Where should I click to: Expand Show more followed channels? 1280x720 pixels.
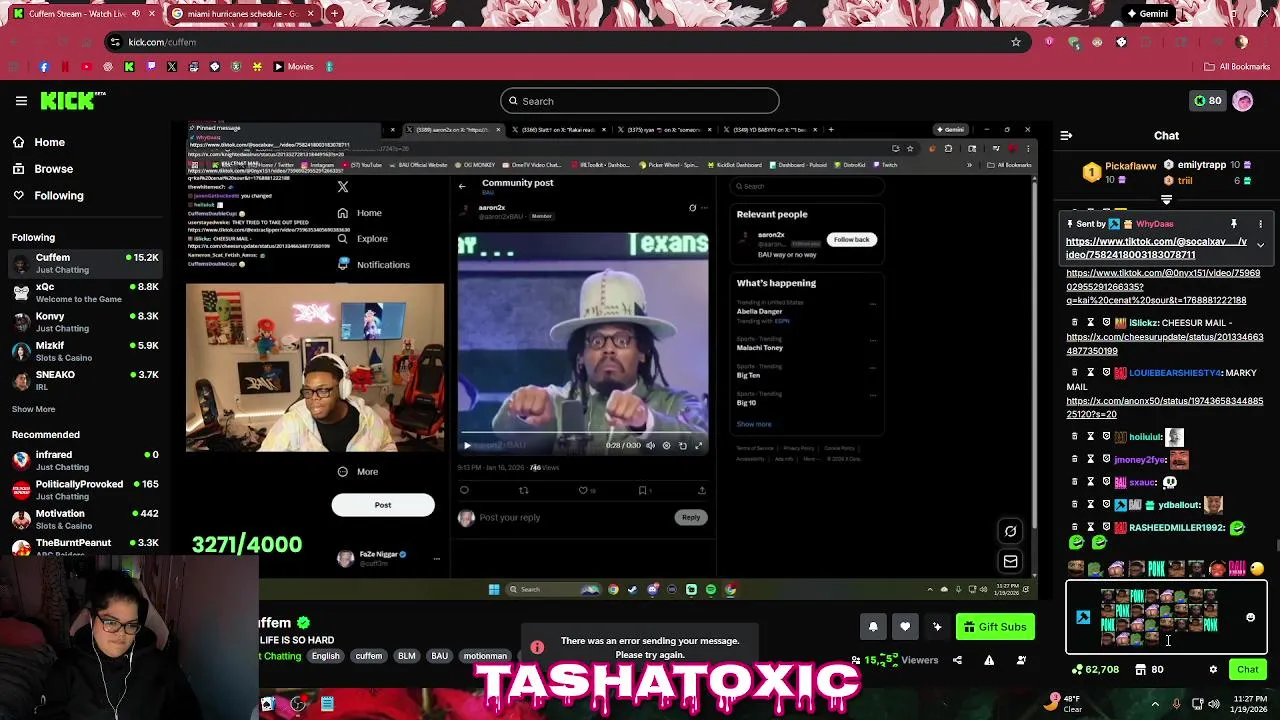pyautogui.click(x=33, y=409)
